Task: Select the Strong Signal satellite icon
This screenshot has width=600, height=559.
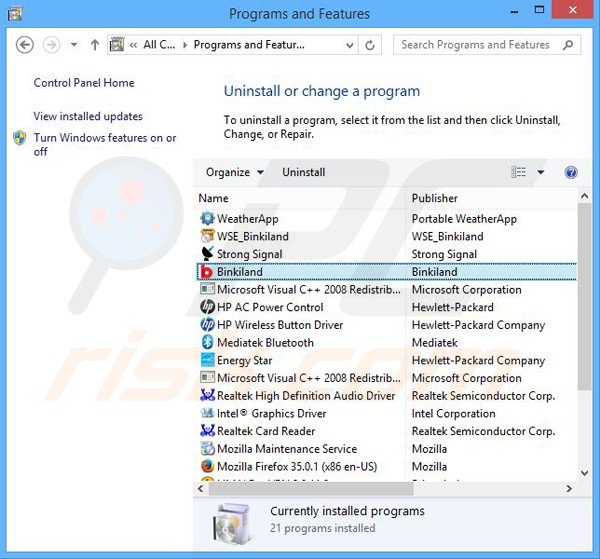Action: pos(207,253)
